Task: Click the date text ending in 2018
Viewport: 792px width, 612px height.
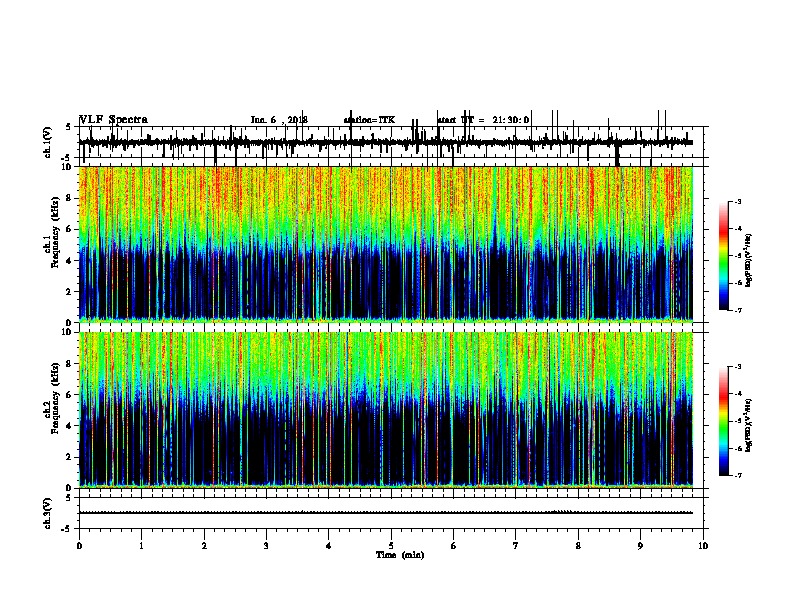Action: coord(279,120)
